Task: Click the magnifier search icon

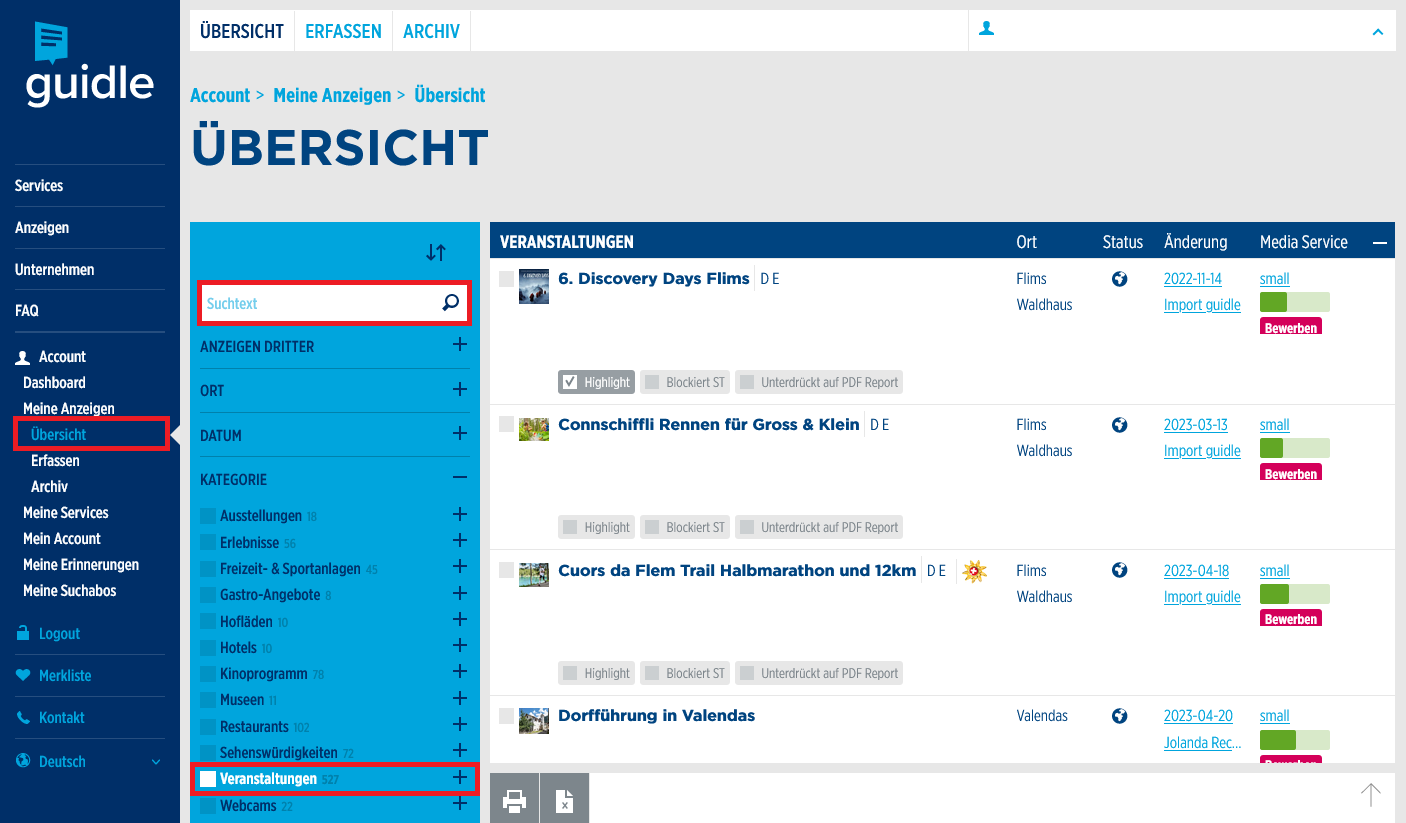Action: tap(451, 303)
